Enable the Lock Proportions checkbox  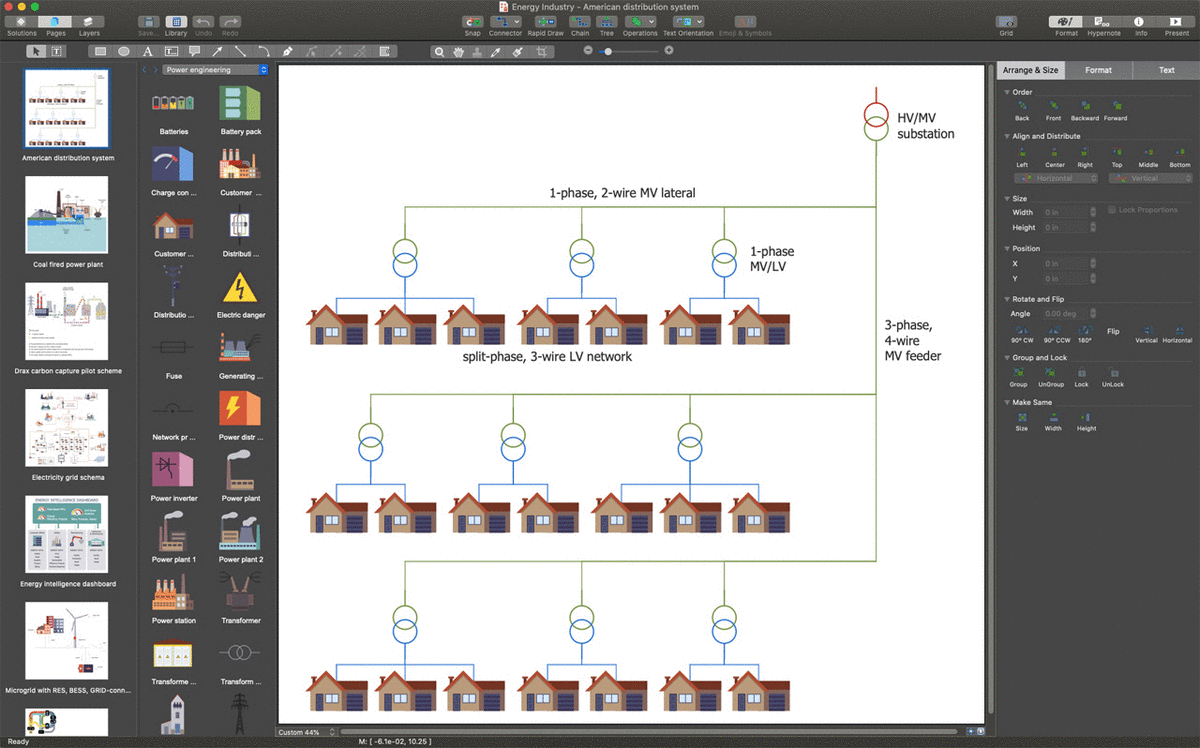(1112, 210)
